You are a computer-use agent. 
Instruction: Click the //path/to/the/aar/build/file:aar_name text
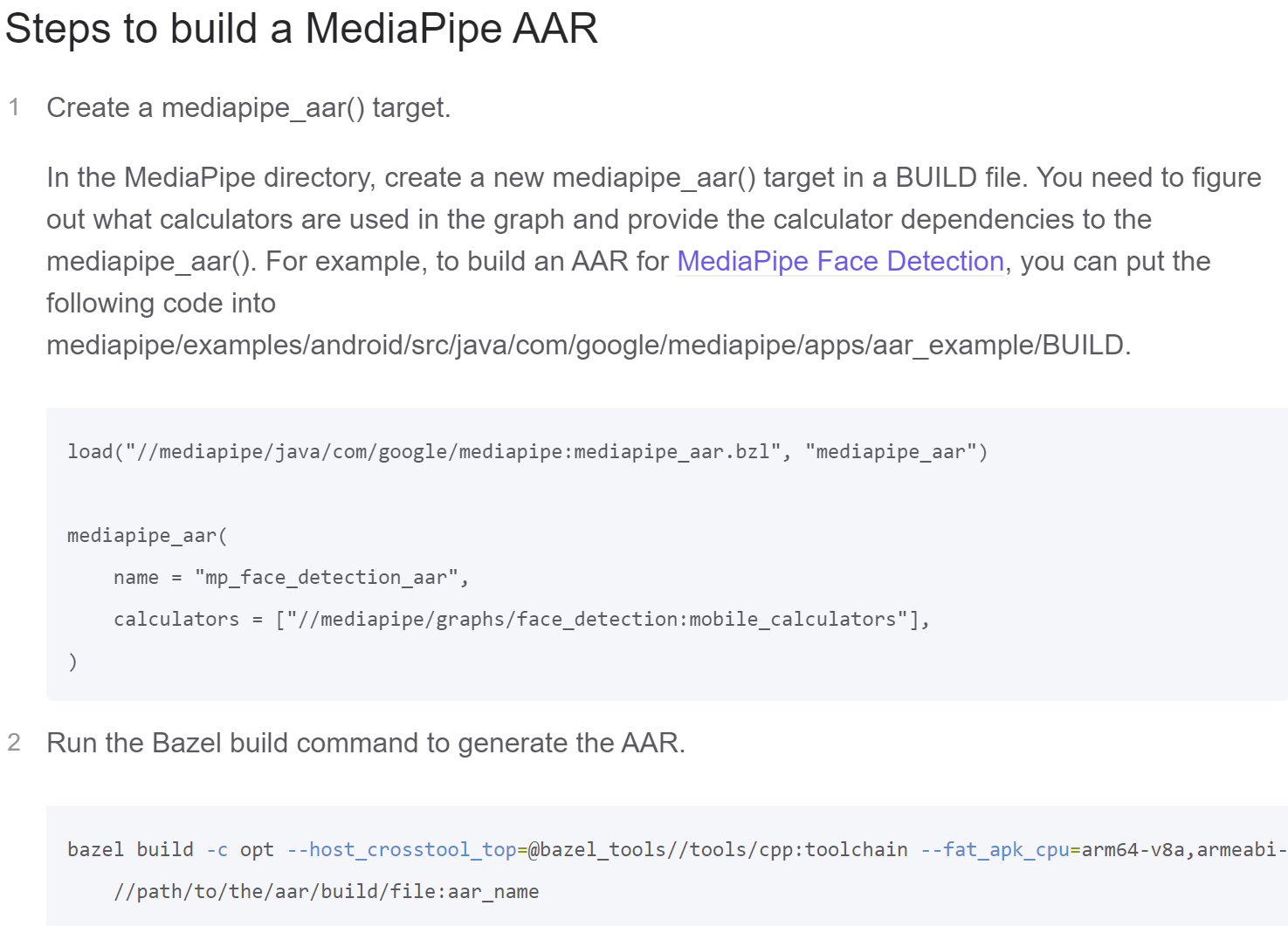(327, 891)
